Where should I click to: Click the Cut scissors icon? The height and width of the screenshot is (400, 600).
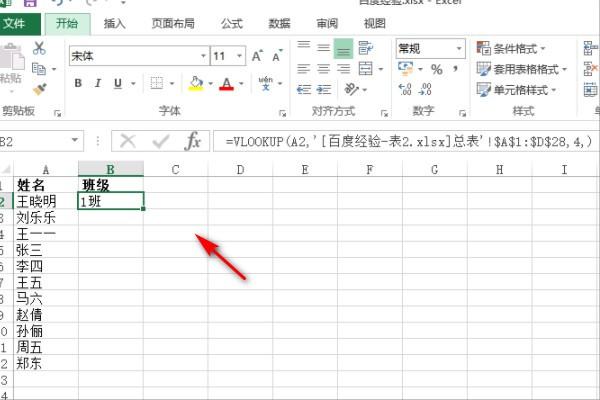coord(39,48)
